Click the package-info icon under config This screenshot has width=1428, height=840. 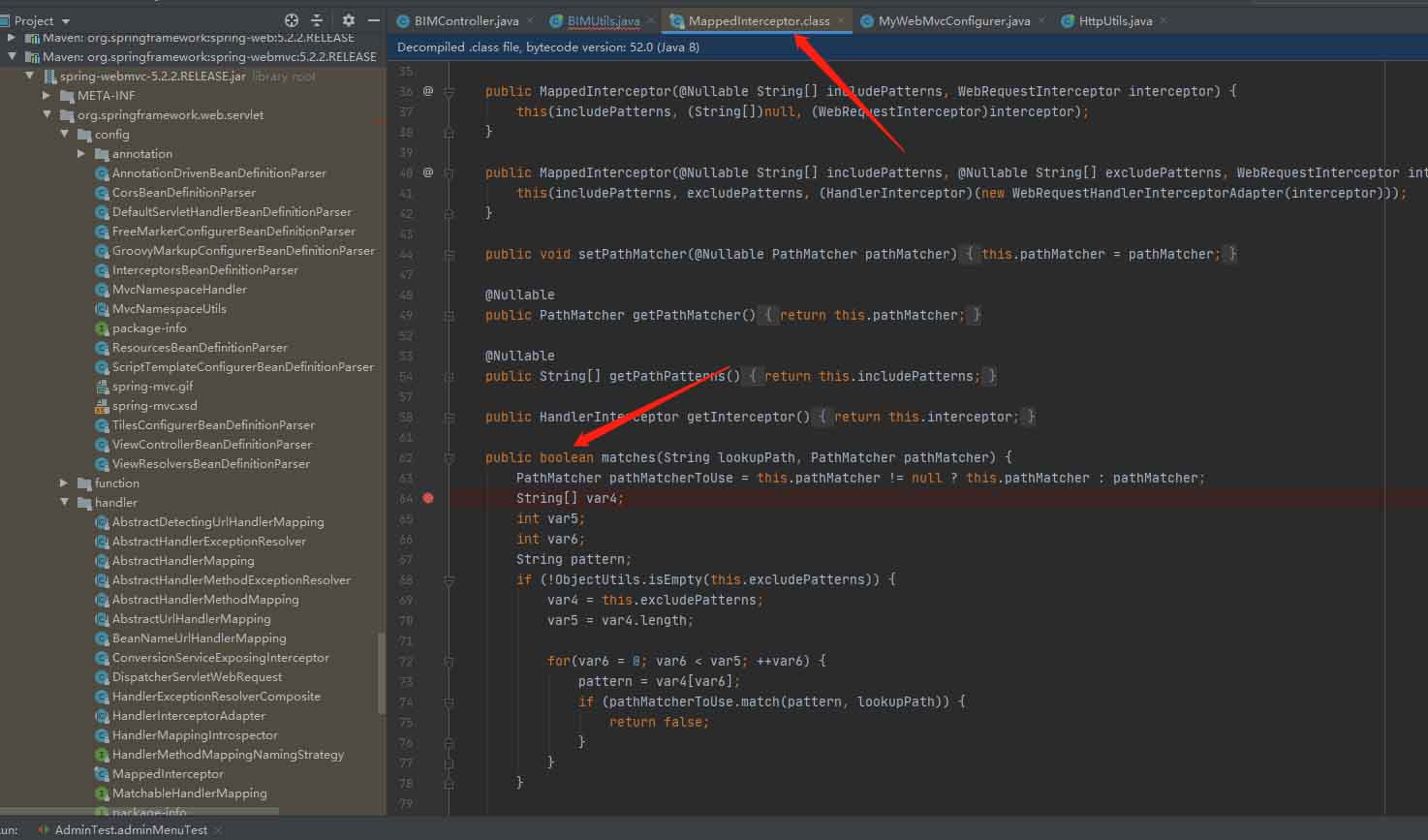coord(100,327)
